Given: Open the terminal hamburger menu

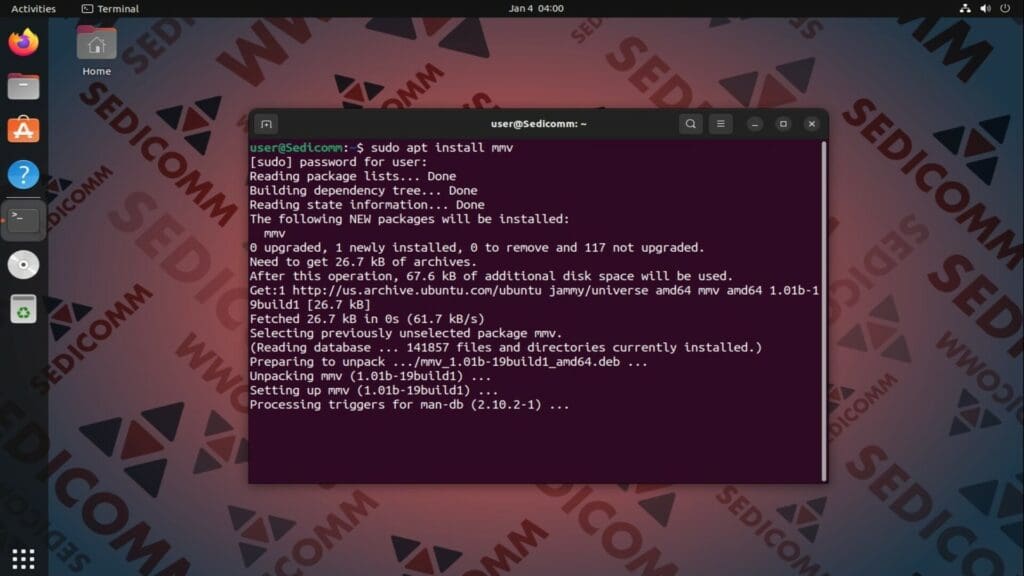Looking at the screenshot, I should (720, 124).
